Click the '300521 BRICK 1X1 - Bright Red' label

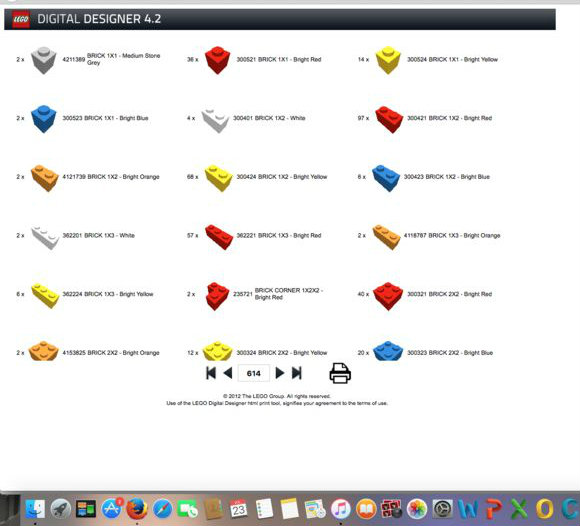(x=279, y=60)
